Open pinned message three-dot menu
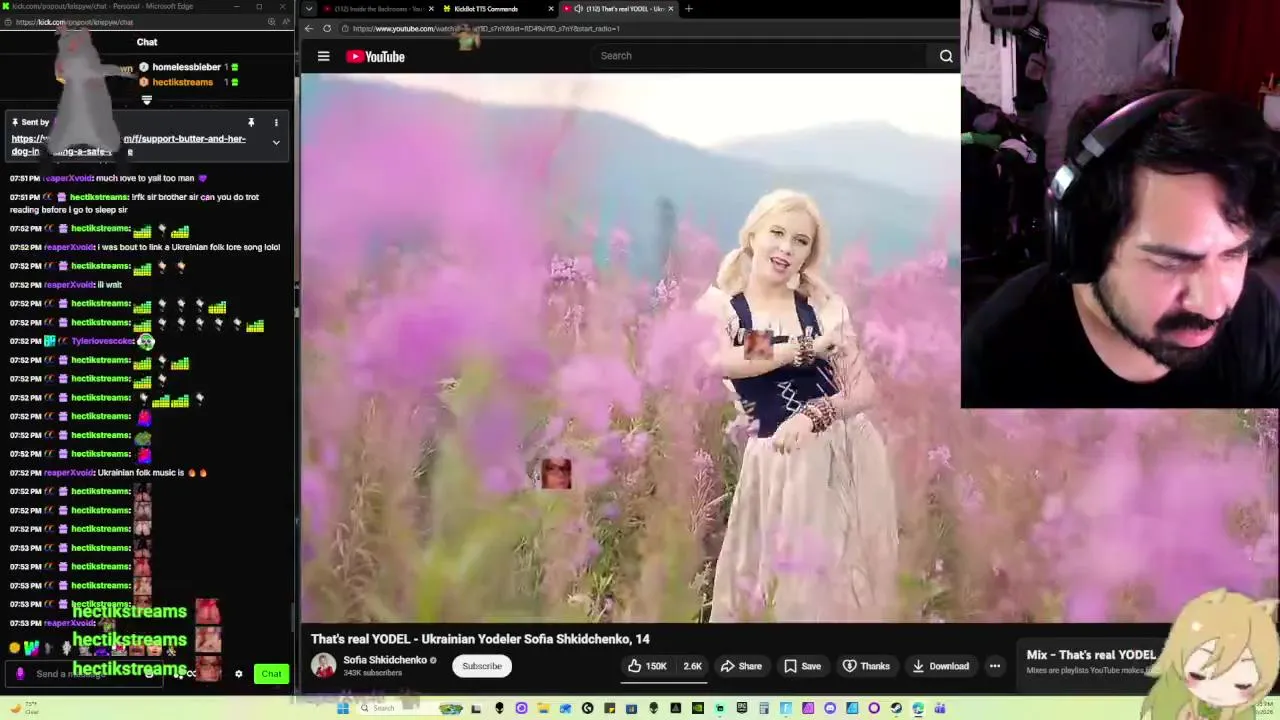The image size is (1280, 720). (x=276, y=123)
